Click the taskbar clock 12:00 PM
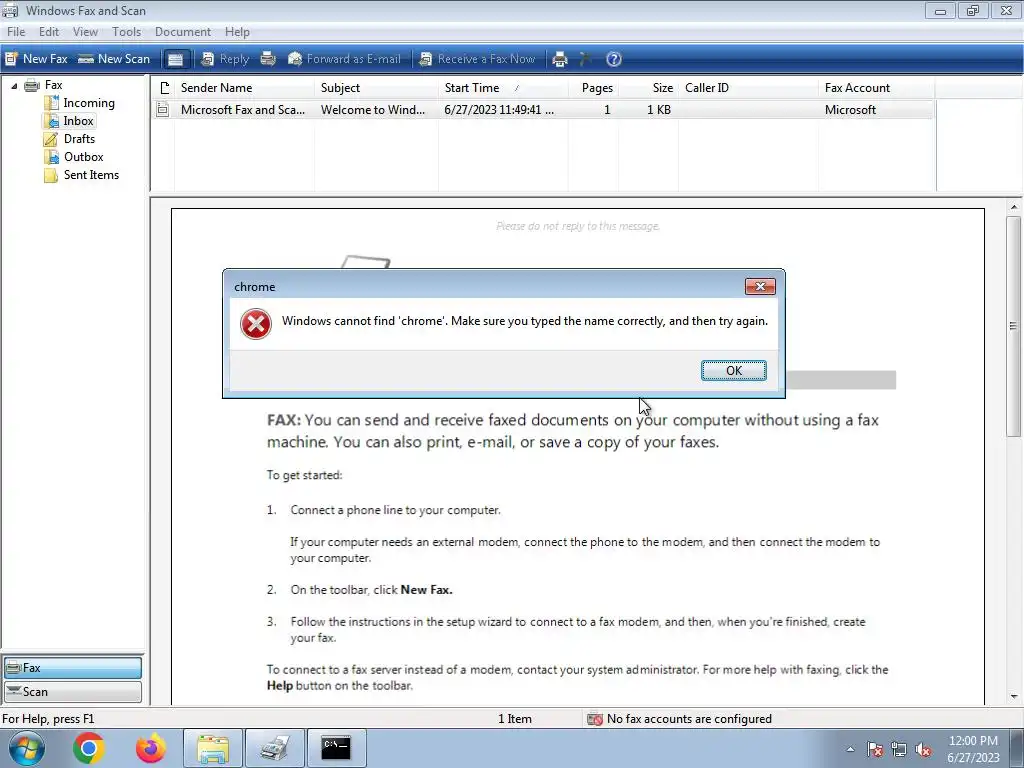 point(973,741)
